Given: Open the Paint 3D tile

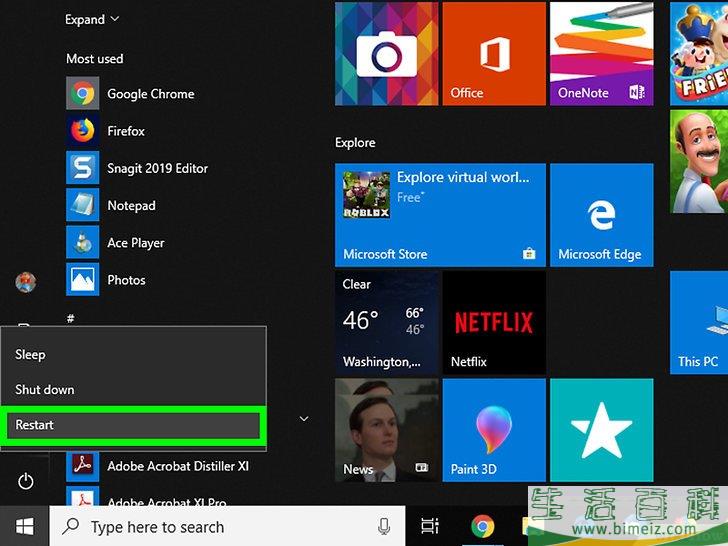Looking at the screenshot, I should click(494, 428).
